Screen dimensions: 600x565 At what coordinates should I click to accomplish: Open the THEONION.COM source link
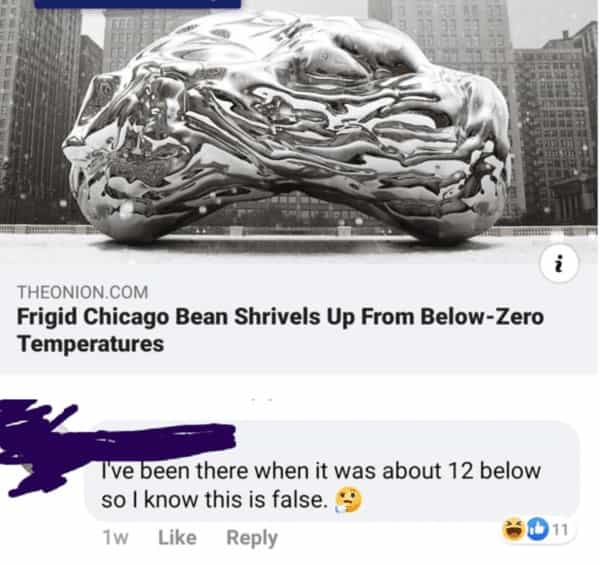pyautogui.click(x=83, y=292)
